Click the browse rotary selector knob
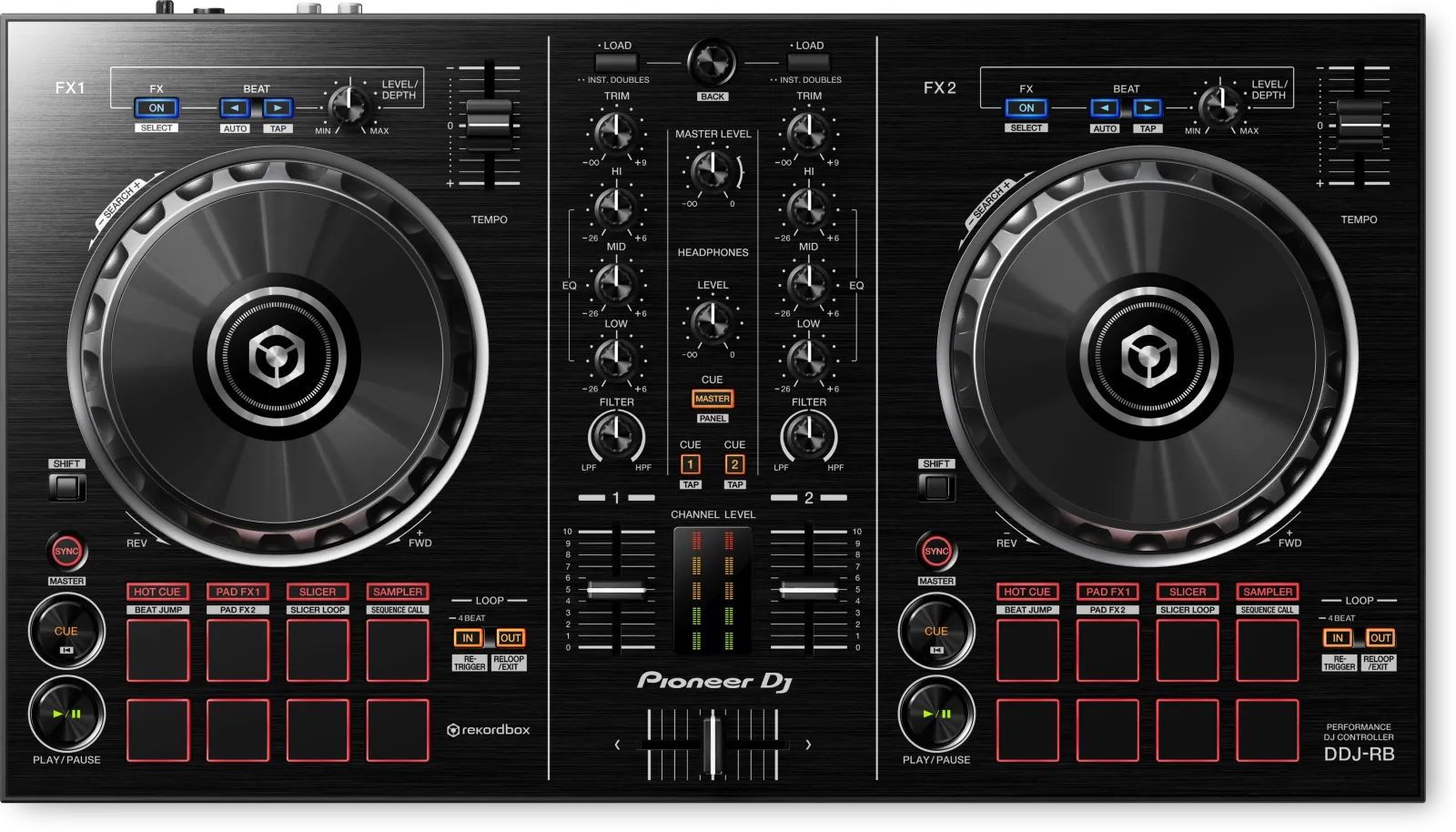1456x832 pixels. [x=712, y=62]
